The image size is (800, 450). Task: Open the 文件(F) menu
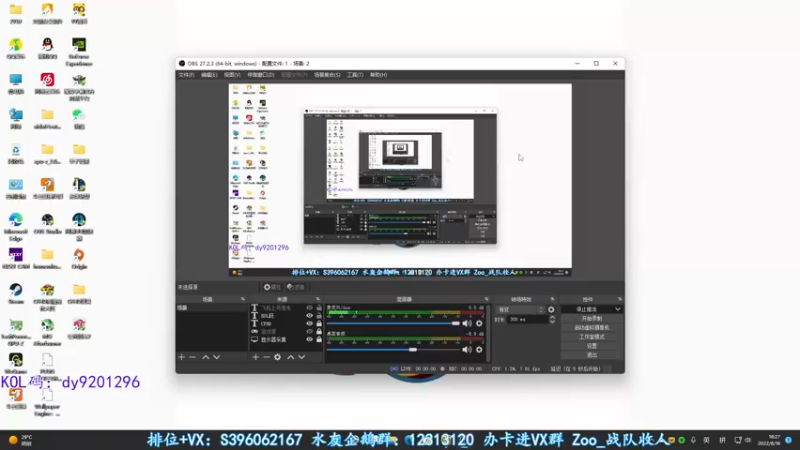click(x=186, y=75)
